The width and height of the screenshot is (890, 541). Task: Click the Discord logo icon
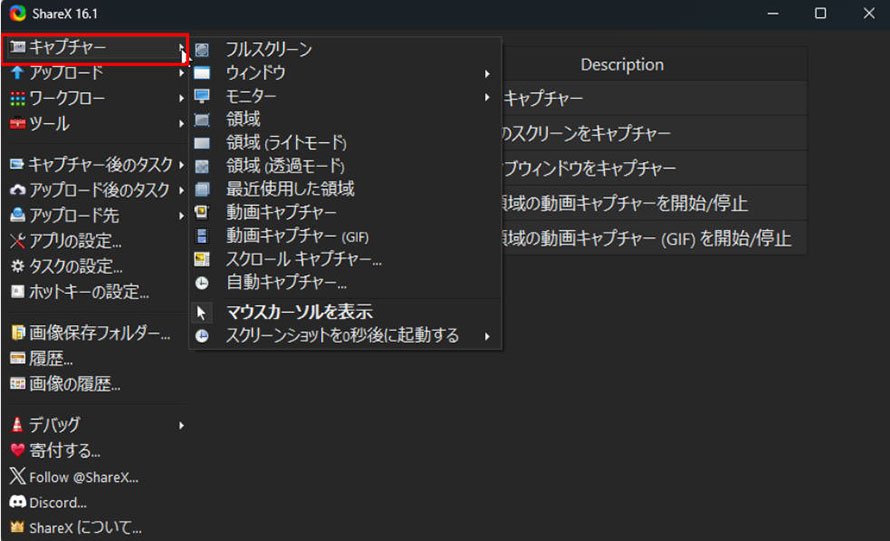tap(18, 502)
